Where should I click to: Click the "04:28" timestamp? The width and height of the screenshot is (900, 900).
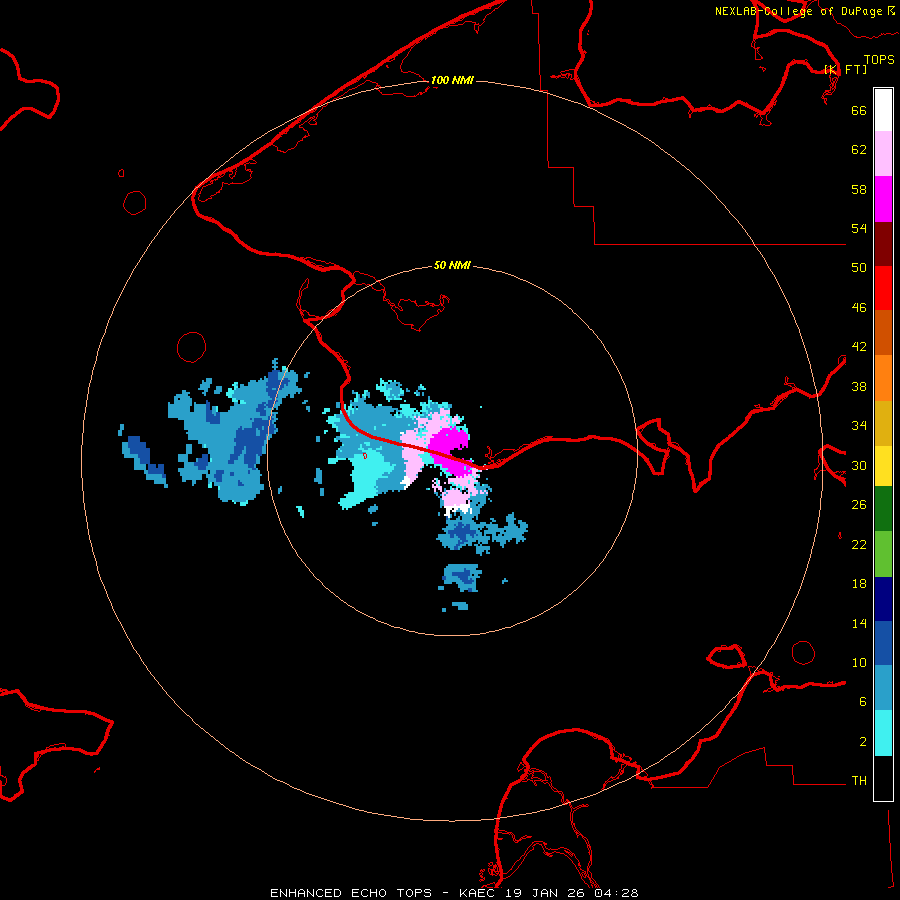(616, 893)
